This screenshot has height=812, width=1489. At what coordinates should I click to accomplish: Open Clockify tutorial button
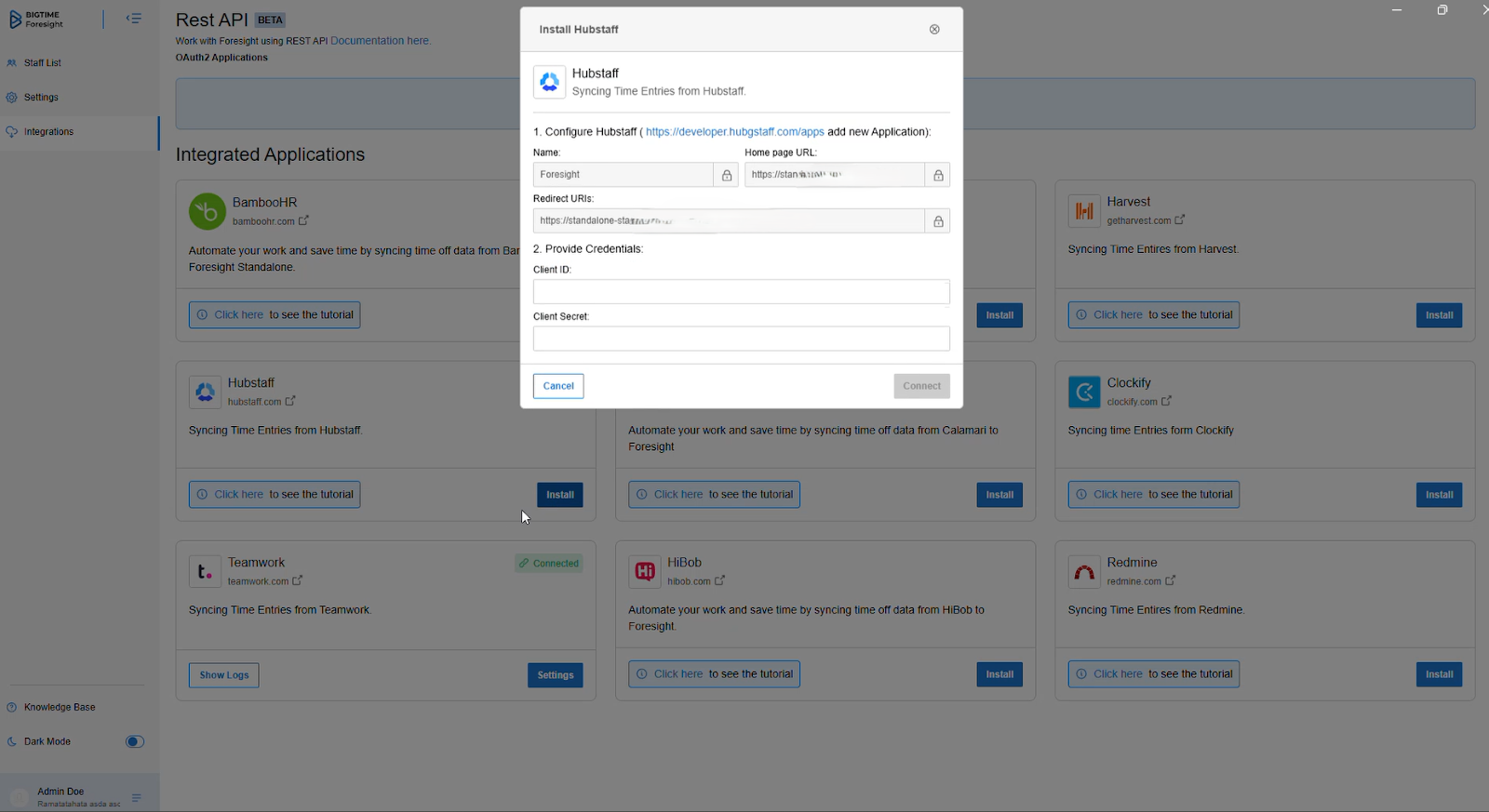pyautogui.click(x=1154, y=495)
